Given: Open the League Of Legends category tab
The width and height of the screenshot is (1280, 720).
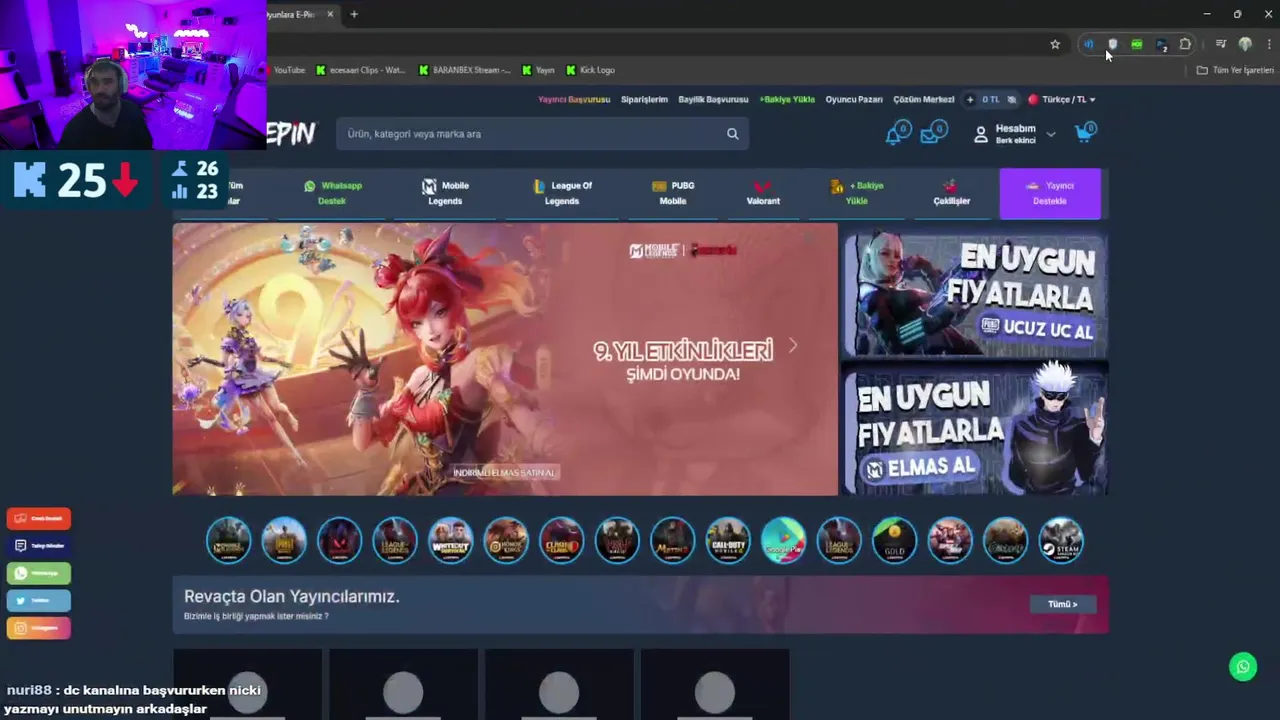Looking at the screenshot, I should [562, 193].
